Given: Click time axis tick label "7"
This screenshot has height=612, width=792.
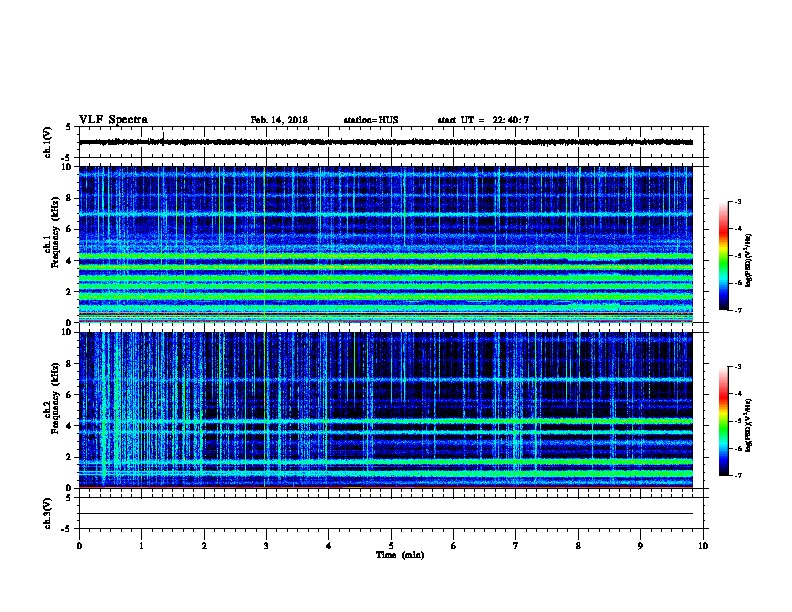Looking at the screenshot, I should [x=516, y=546].
